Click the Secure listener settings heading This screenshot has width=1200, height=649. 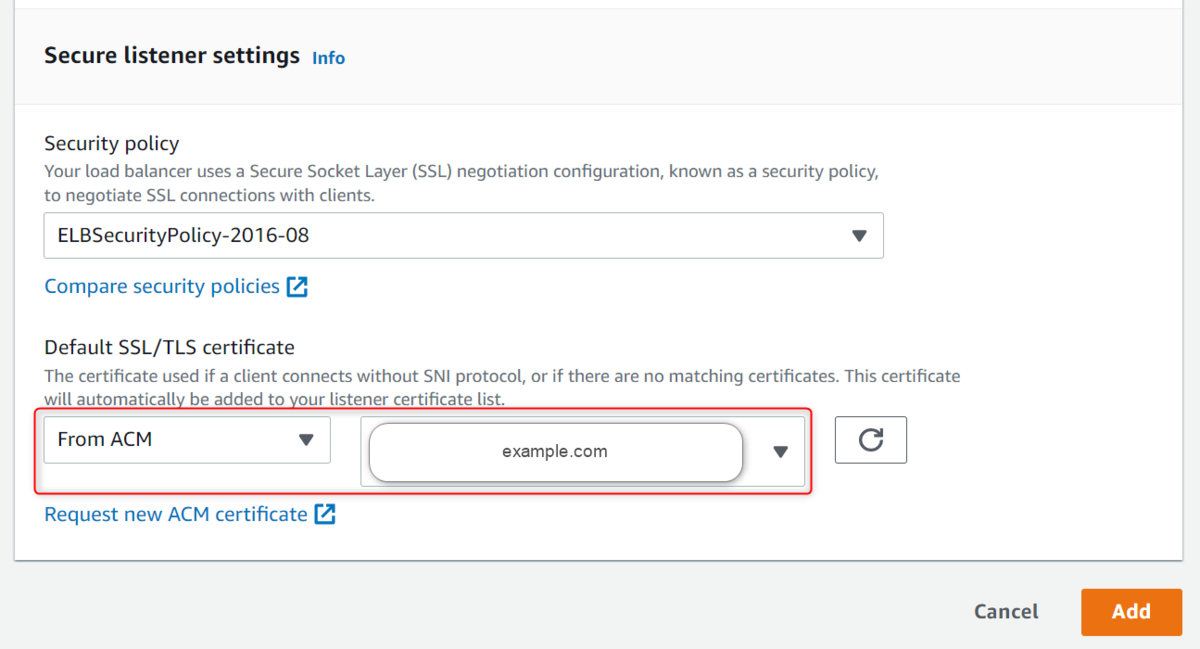tap(172, 56)
